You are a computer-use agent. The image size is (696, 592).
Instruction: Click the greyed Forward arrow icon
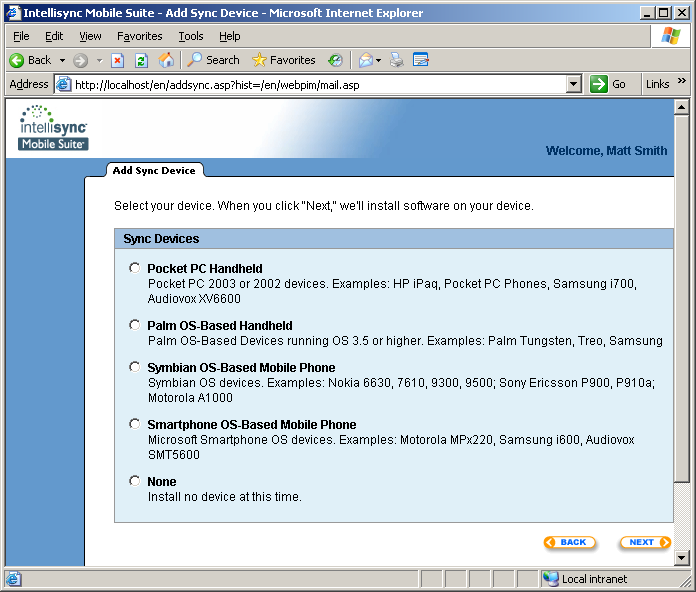click(x=80, y=60)
